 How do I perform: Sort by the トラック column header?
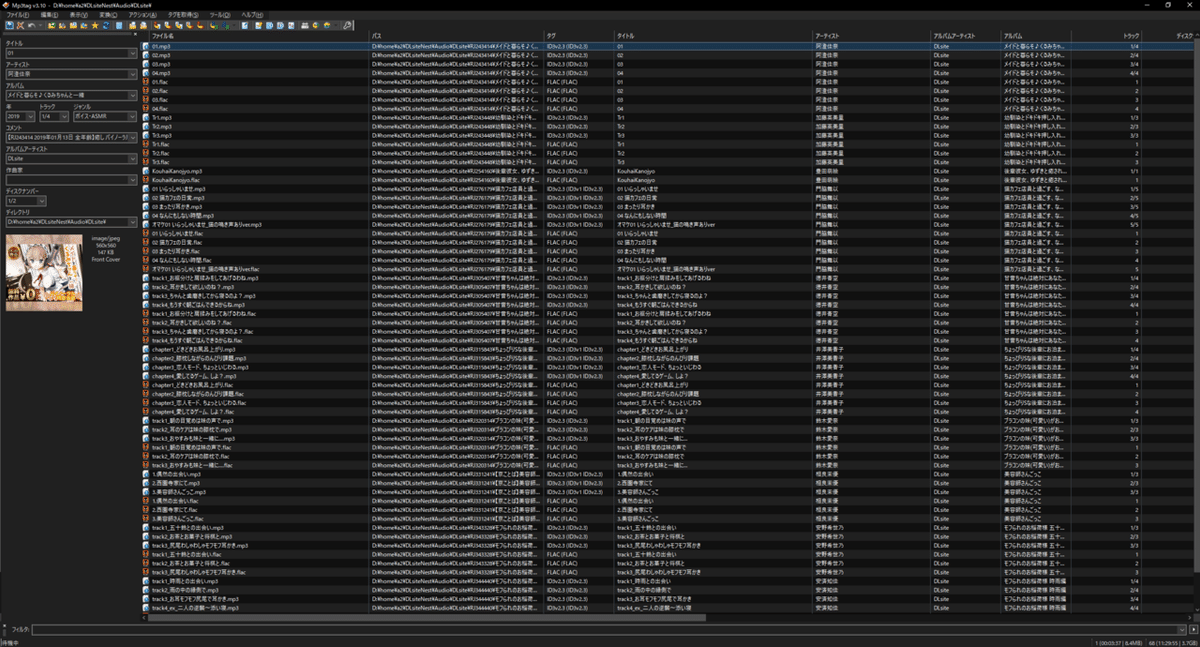pos(1106,35)
